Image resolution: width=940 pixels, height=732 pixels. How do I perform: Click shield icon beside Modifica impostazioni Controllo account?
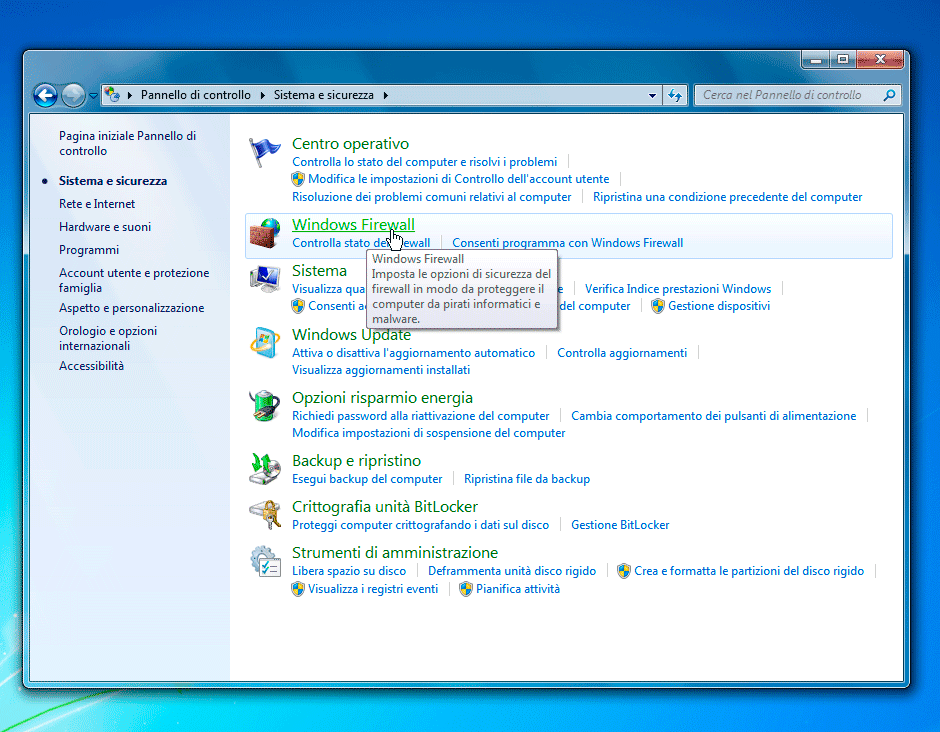tap(298, 179)
